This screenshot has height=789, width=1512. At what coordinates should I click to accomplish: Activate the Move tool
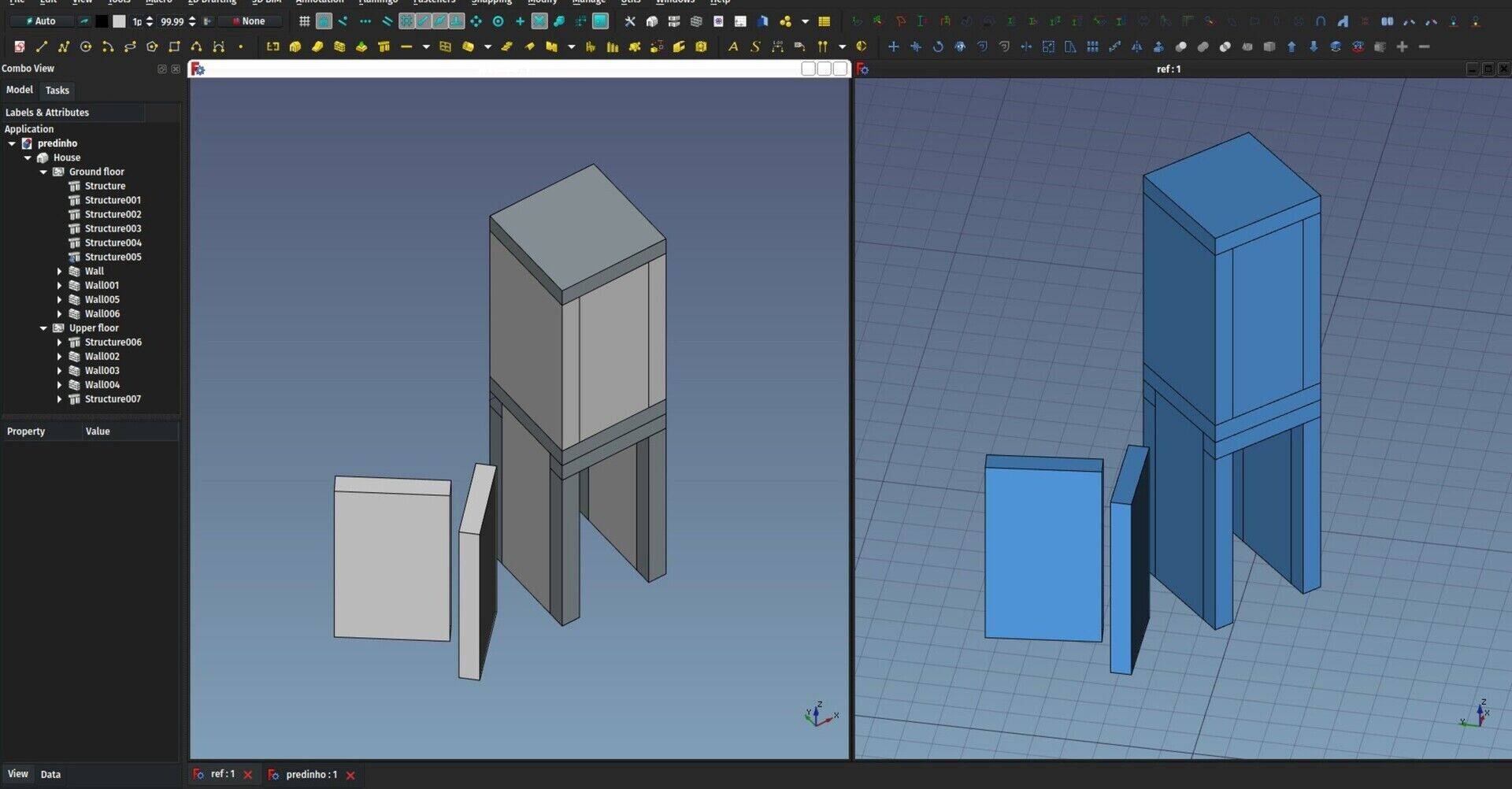[x=893, y=47]
